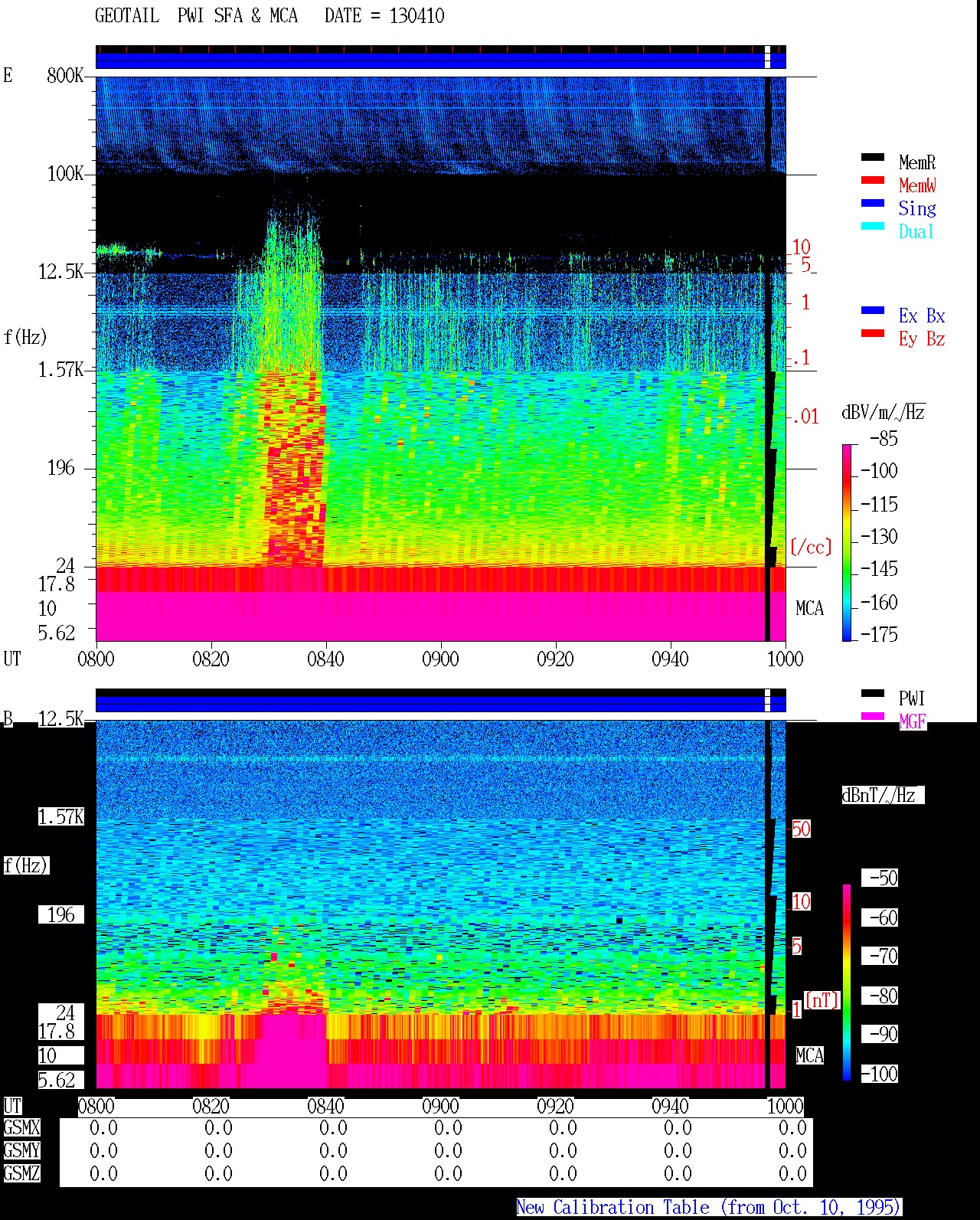Click the 0920 tick on the lower time axis
The height and width of the screenshot is (1220, 980).
tap(555, 1106)
